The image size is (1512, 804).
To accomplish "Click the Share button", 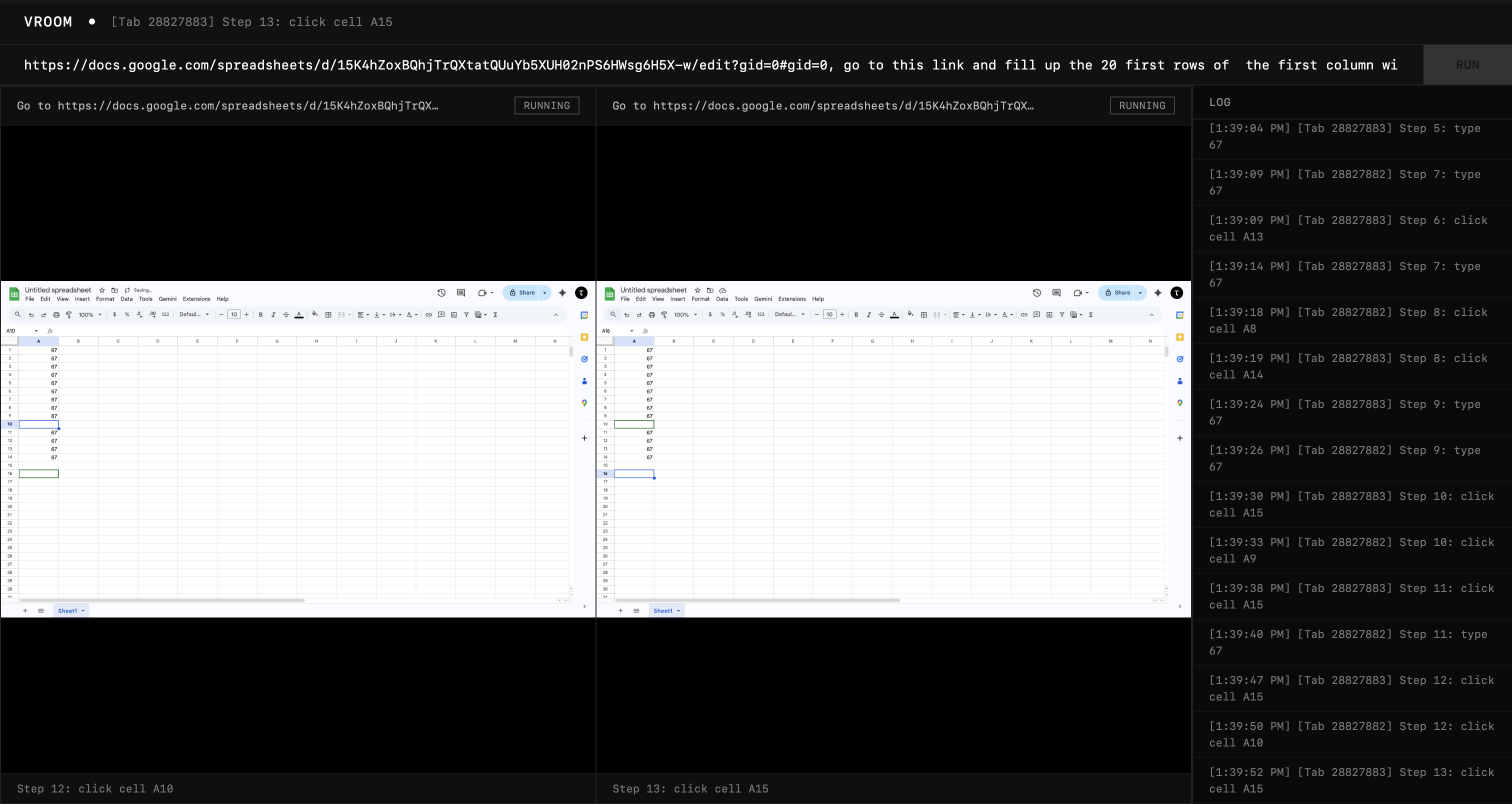I will click(525, 293).
